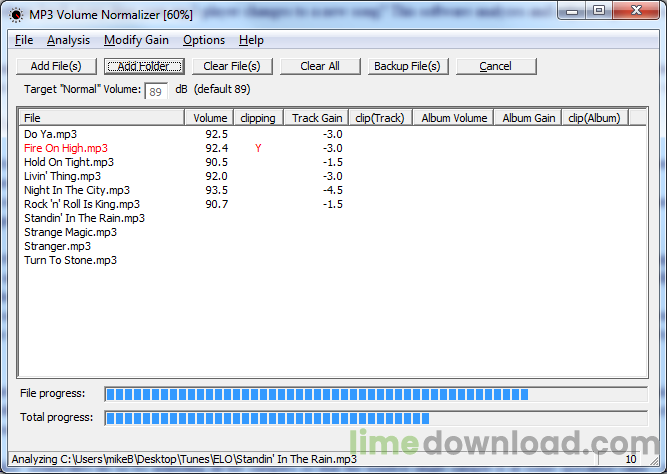Click volume value 90.7
Image resolution: width=667 pixels, height=474 pixels.
tap(217, 204)
